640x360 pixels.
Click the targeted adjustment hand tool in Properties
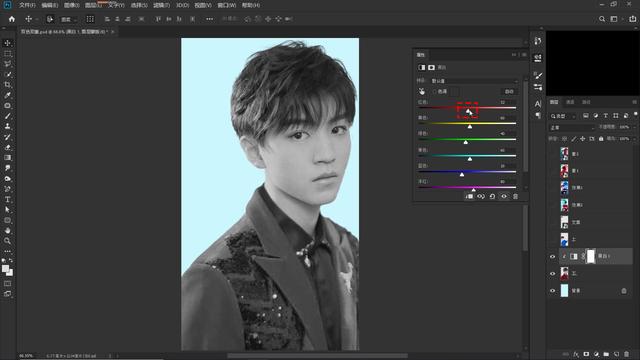pyautogui.click(x=422, y=91)
